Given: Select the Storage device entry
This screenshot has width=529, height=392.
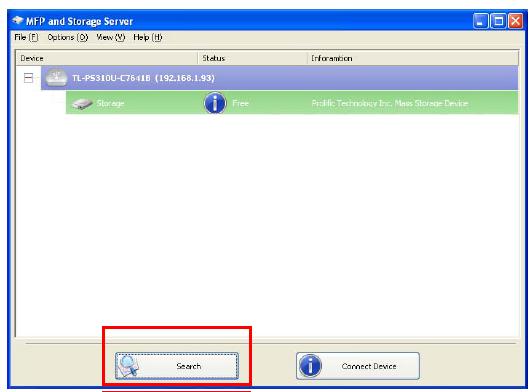Looking at the screenshot, I should point(292,103).
